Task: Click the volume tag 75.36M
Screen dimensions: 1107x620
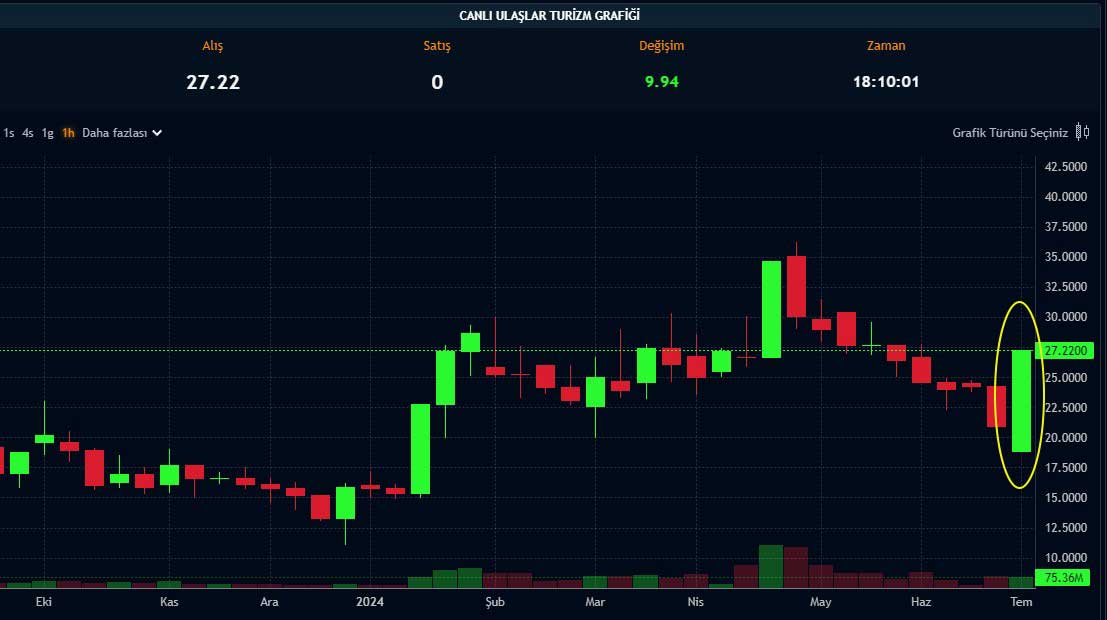Action: pyautogui.click(x=1063, y=578)
